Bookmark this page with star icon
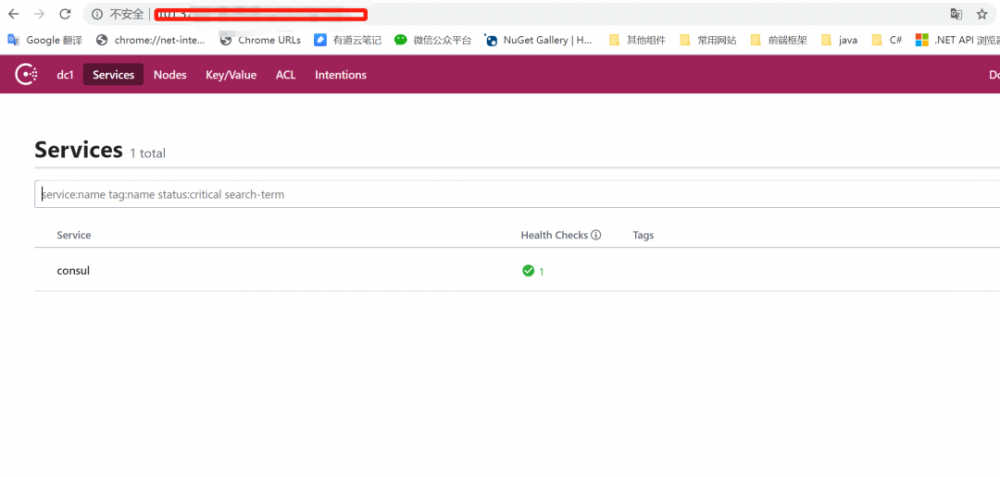 point(982,14)
